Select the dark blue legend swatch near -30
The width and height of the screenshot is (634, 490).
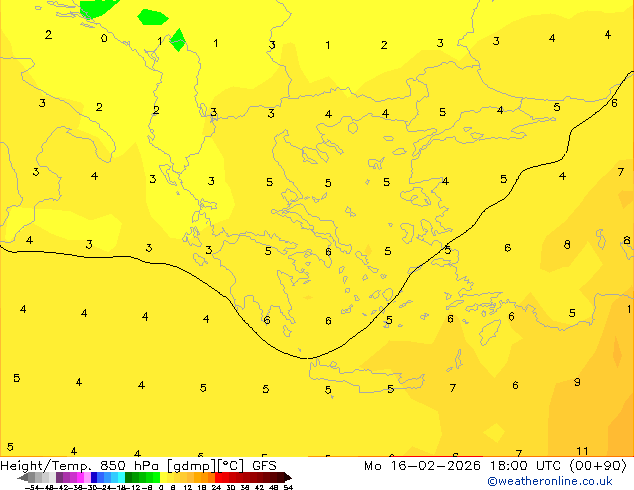[x=94, y=477]
